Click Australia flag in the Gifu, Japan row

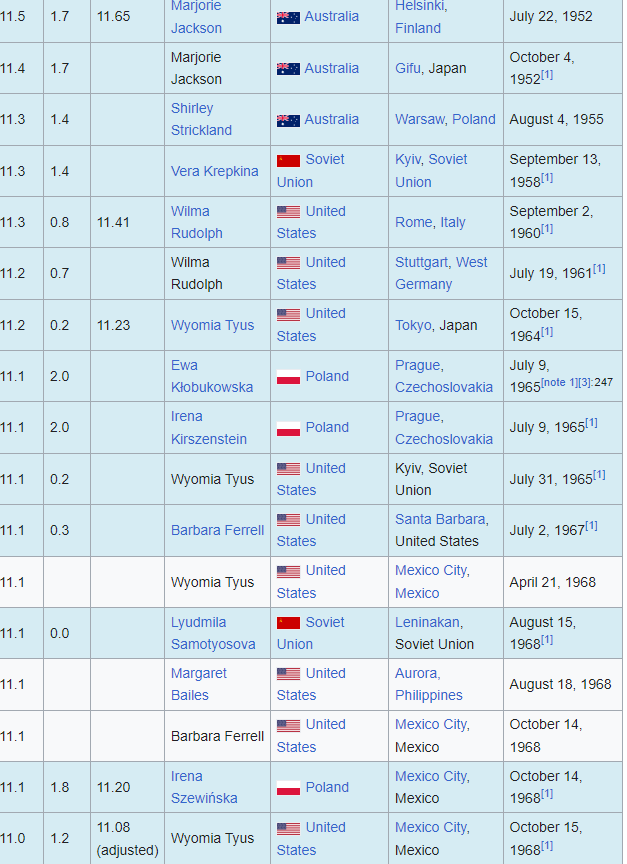click(x=288, y=69)
